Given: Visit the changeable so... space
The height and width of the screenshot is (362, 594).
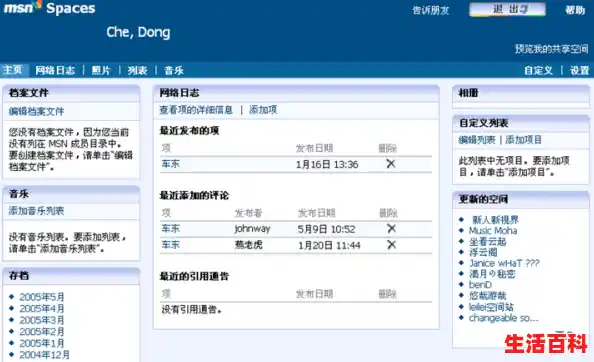Looking at the screenshot, I should coord(503,318).
